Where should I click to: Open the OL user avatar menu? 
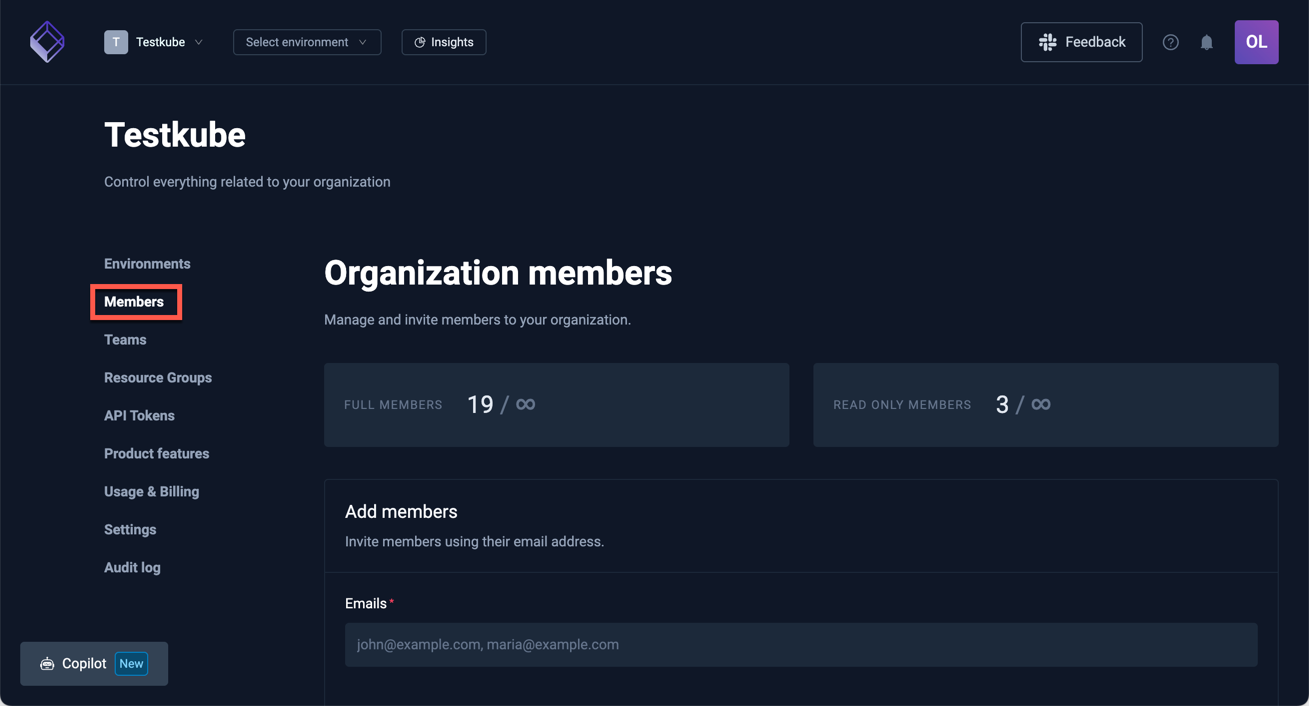1256,42
